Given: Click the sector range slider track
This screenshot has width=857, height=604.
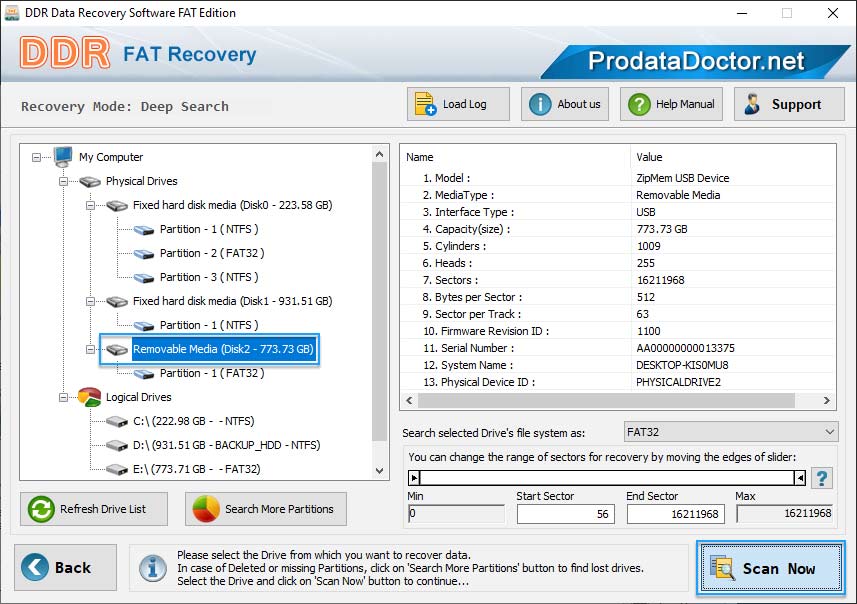Looking at the screenshot, I should tap(607, 478).
